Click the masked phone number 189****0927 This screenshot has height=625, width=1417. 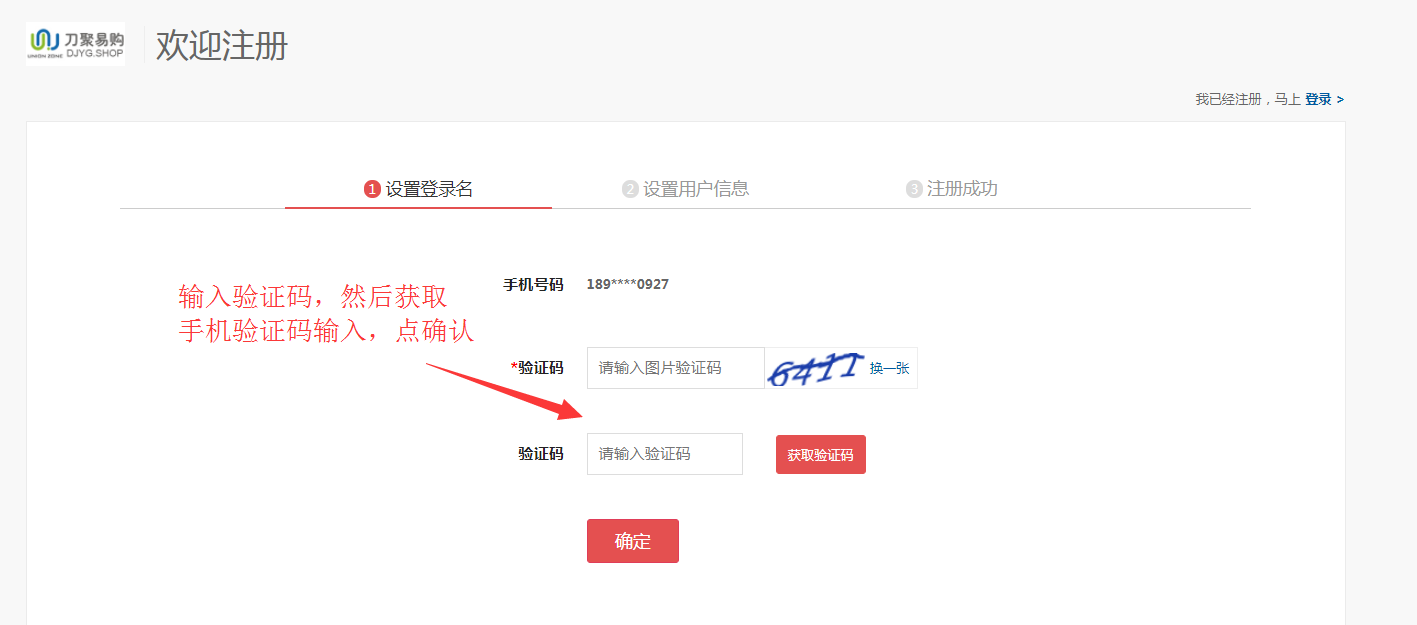coord(628,284)
